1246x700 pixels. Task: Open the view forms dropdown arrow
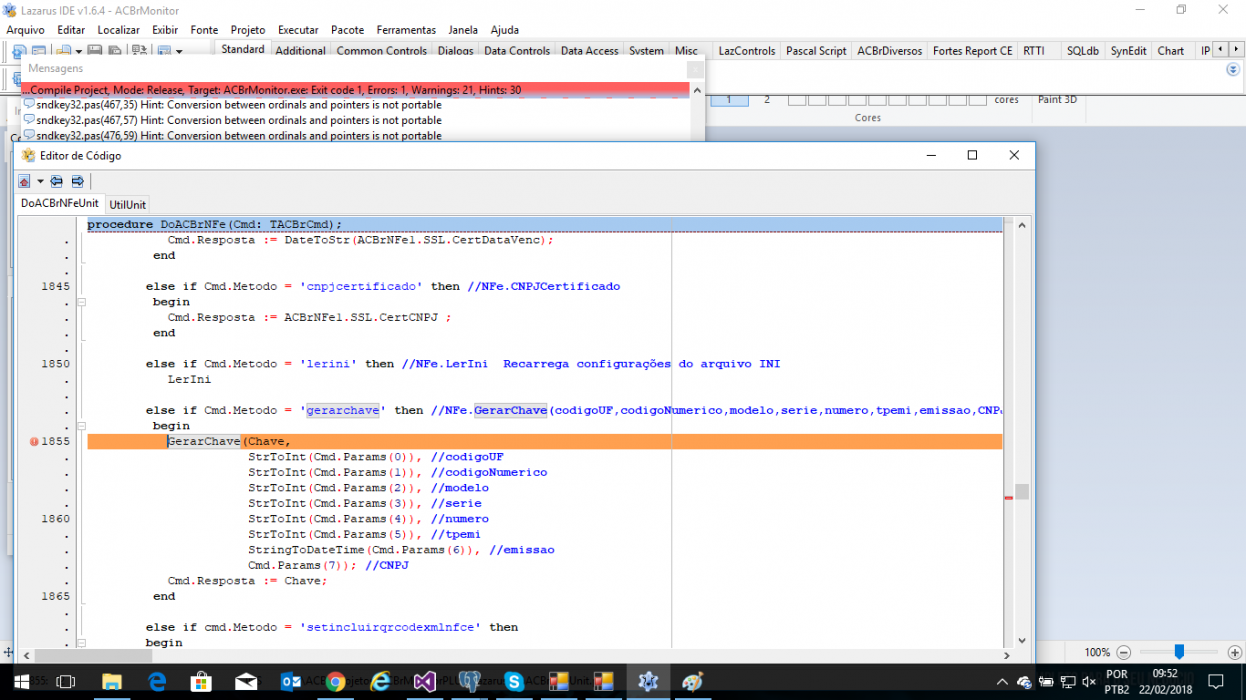[178, 51]
